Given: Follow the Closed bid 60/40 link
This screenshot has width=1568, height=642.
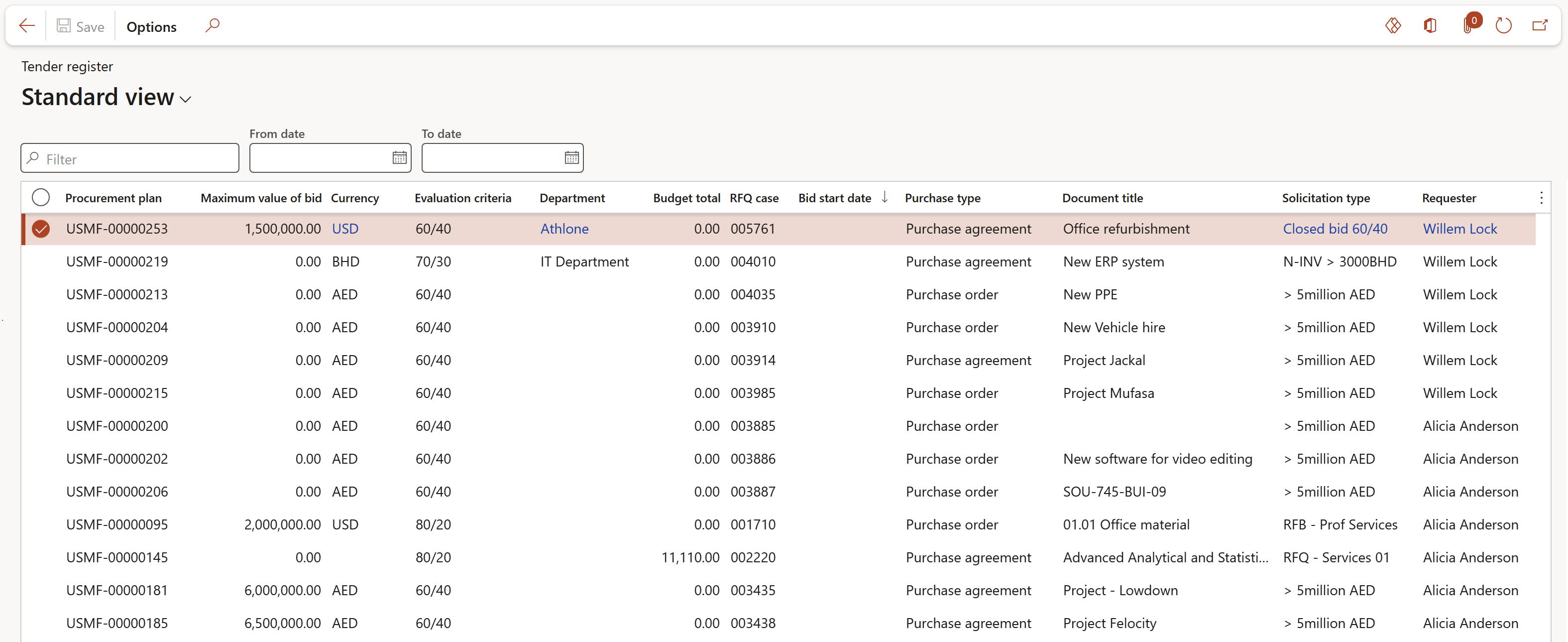Looking at the screenshot, I should pos(1335,229).
